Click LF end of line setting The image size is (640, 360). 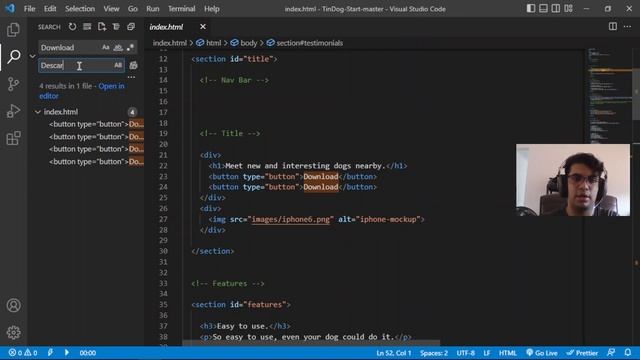pos(487,353)
